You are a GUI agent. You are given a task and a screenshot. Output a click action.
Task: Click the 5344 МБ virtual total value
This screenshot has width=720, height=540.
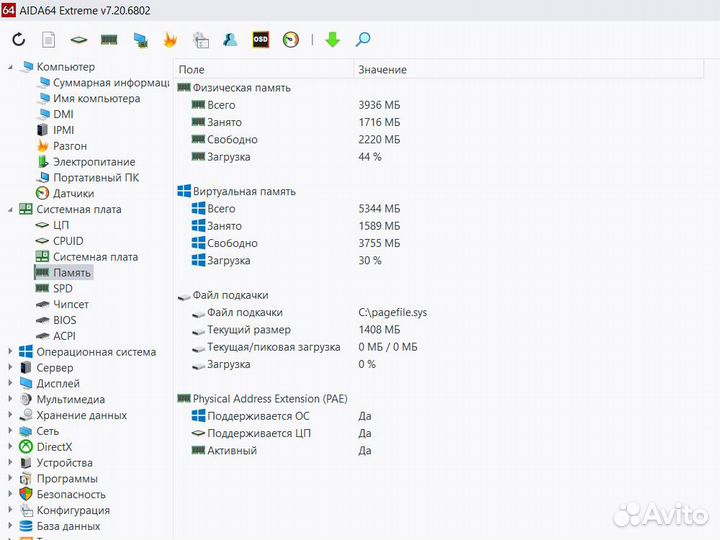coord(379,209)
